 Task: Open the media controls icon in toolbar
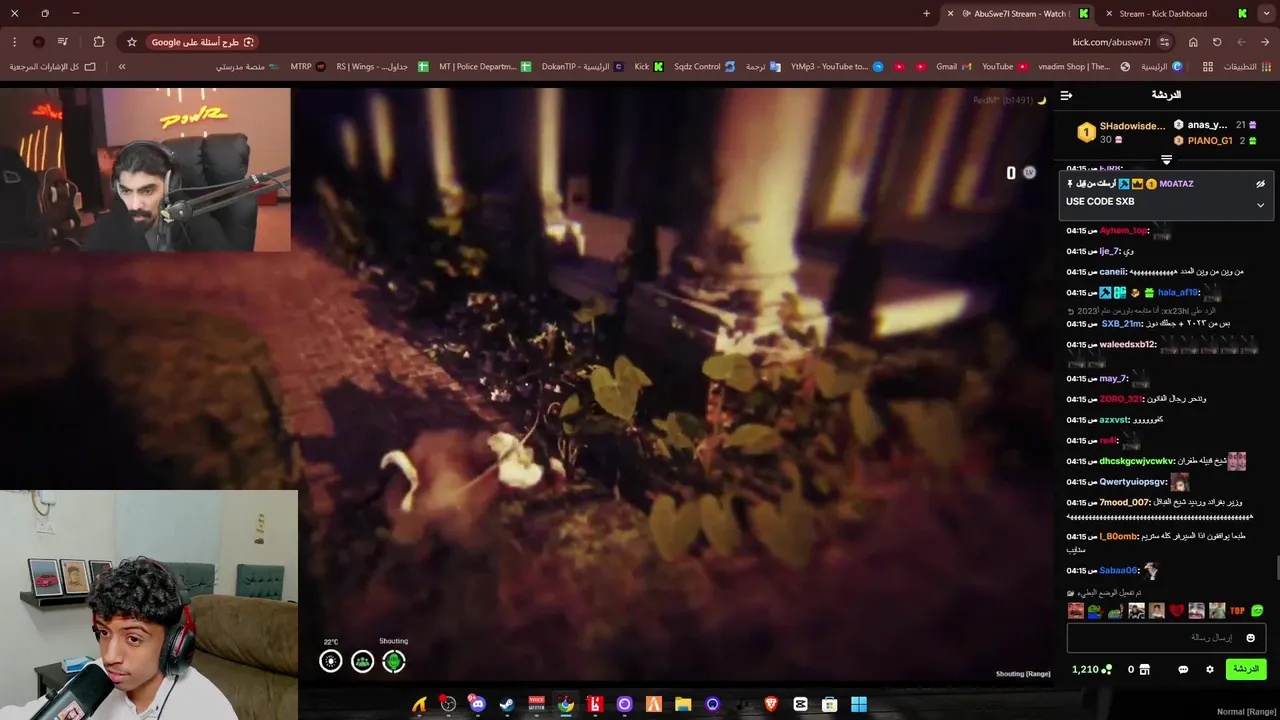63,42
